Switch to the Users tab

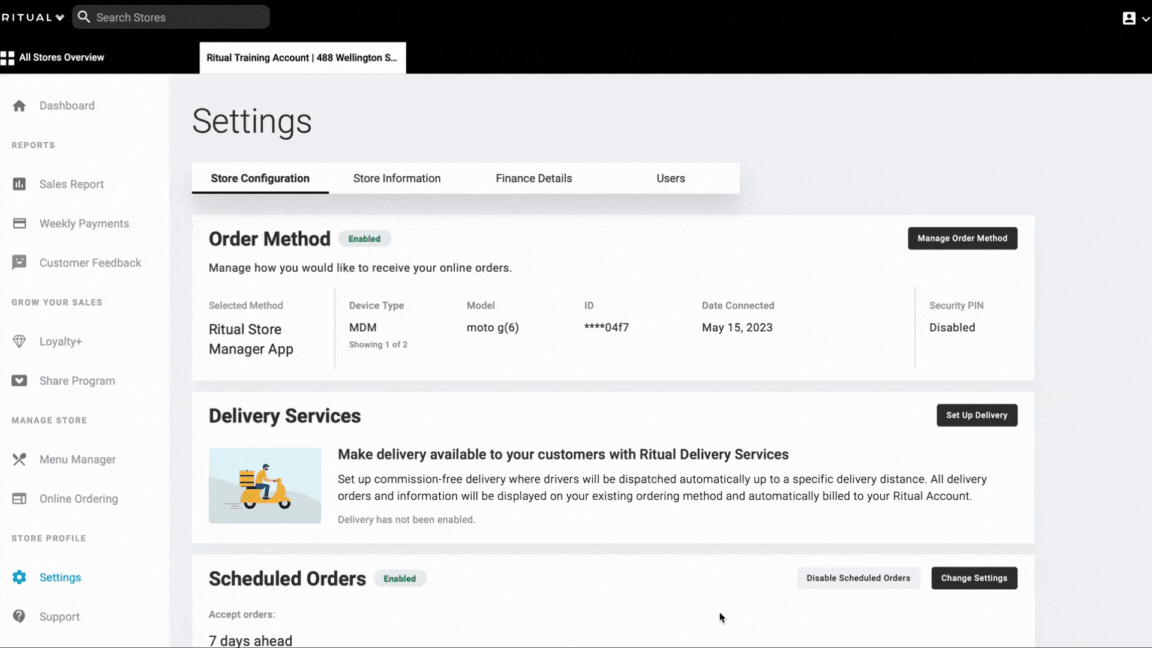pyautogui.click(x=671, y=179)
